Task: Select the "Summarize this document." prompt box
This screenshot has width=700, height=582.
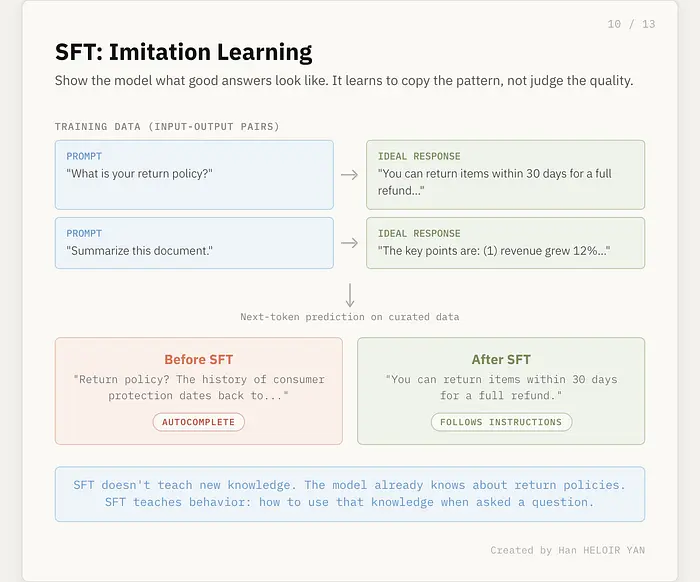Action: pyautogui.click(x=194, y=243)
